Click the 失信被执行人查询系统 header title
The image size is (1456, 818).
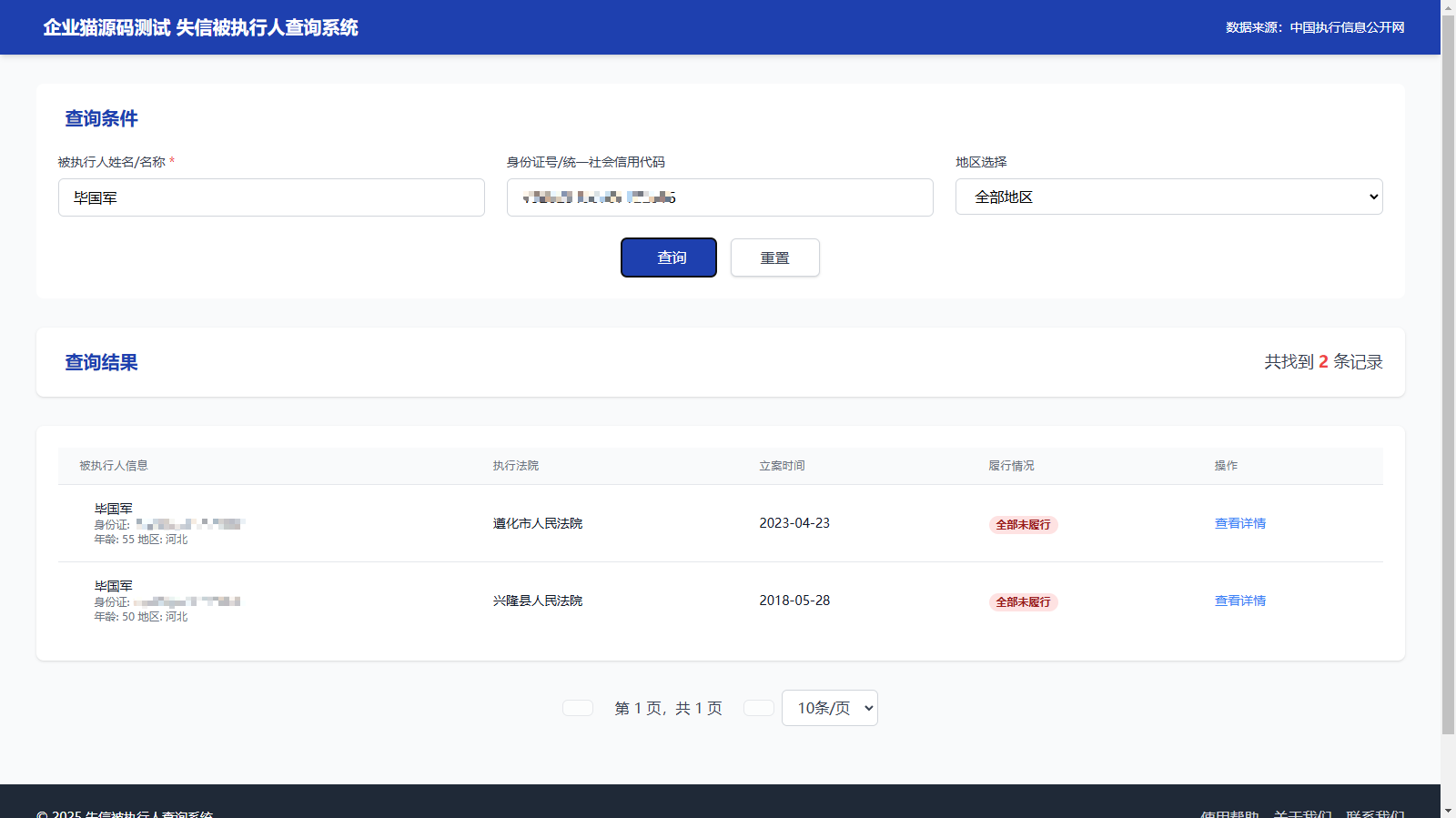pyautogui.click(x=200, y=27)
